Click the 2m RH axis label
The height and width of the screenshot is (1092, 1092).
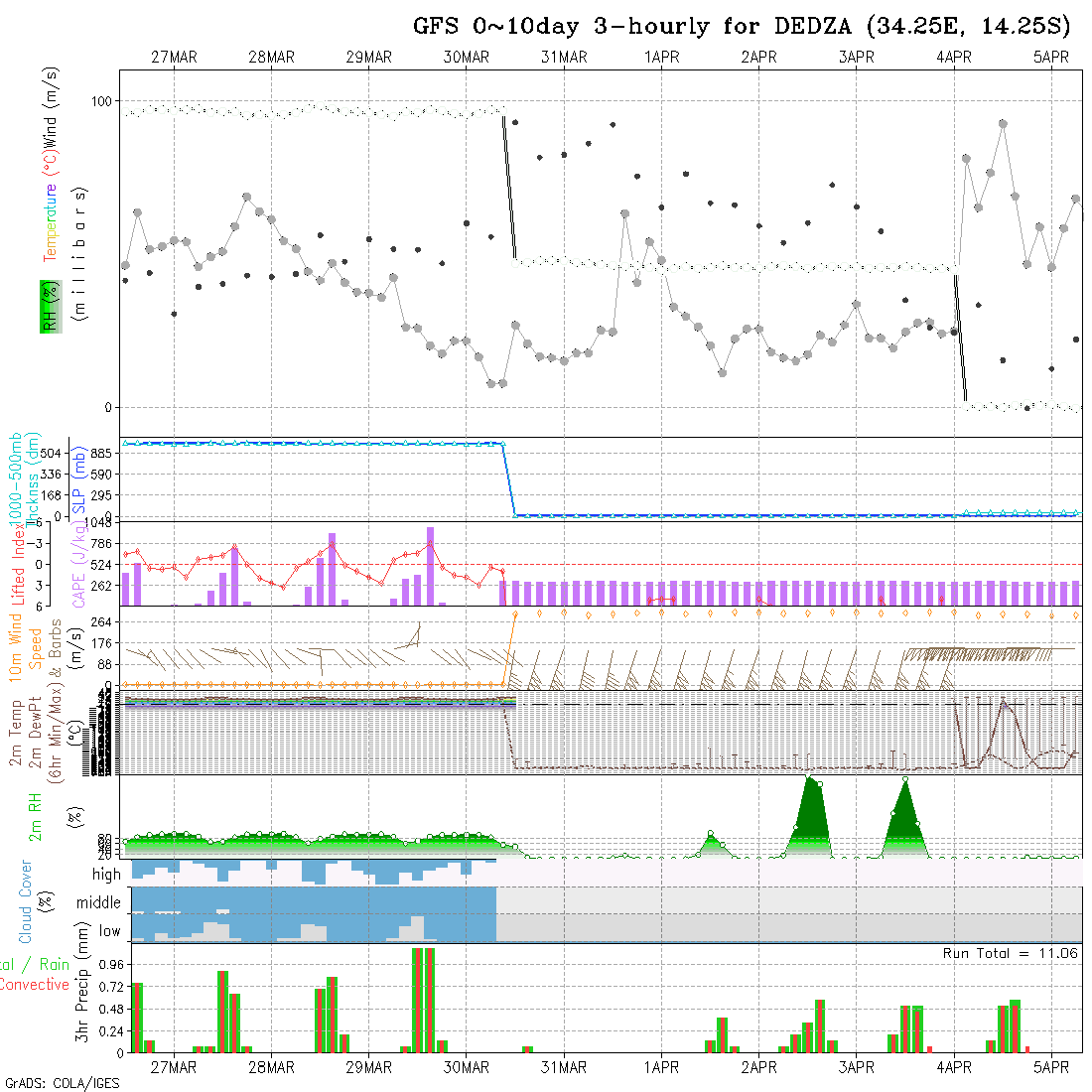click(x=36, y=816)
